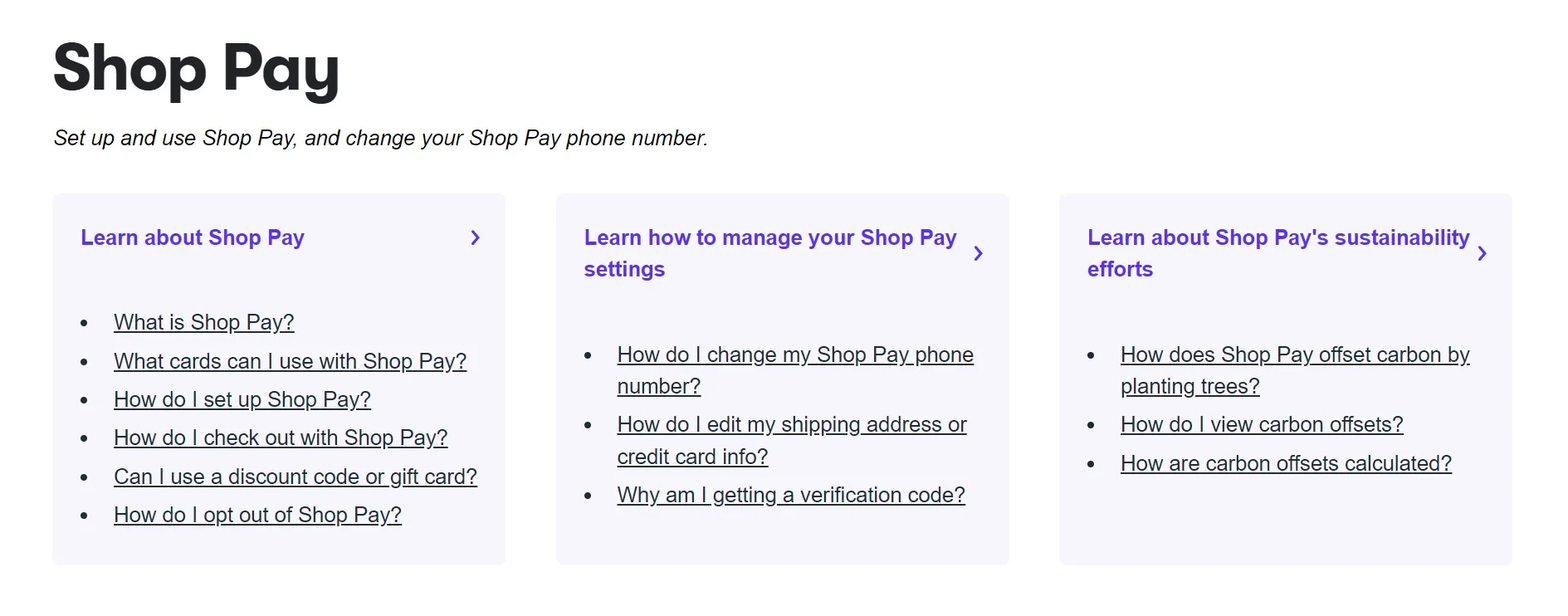The width and height of the screenshot is (1568, 616).
Task: Select How do I set up Shop Pay?
Action: pos(242,399)
